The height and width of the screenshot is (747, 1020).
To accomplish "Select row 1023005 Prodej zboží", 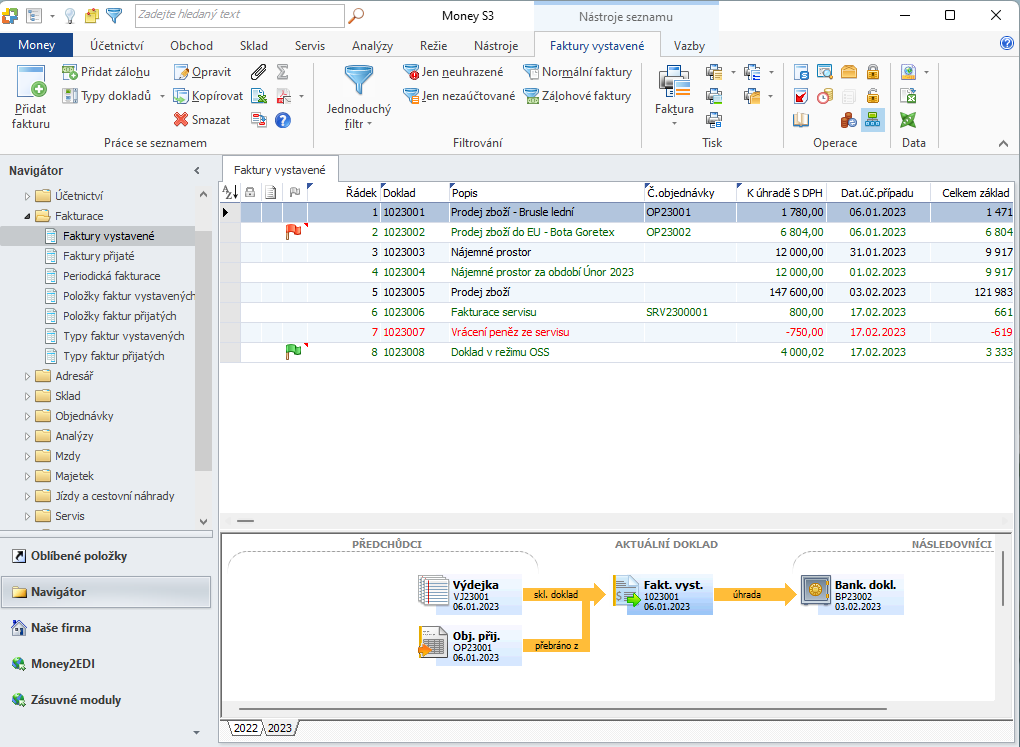I will pyautogui.click(x=617, y=292).
